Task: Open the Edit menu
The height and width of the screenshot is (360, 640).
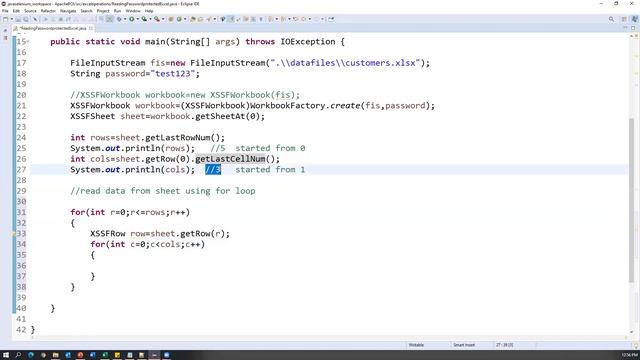Action: click(x=16, y=11)
